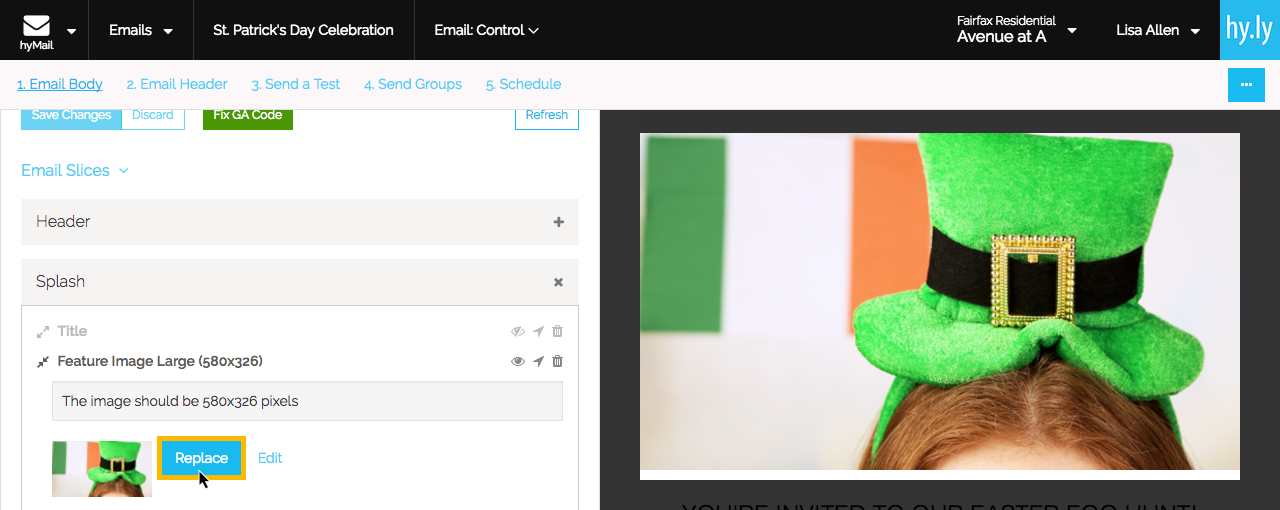Go to 2. Email Header step
Viewport: 1280px width, 510px height.
tap(177, 84)
